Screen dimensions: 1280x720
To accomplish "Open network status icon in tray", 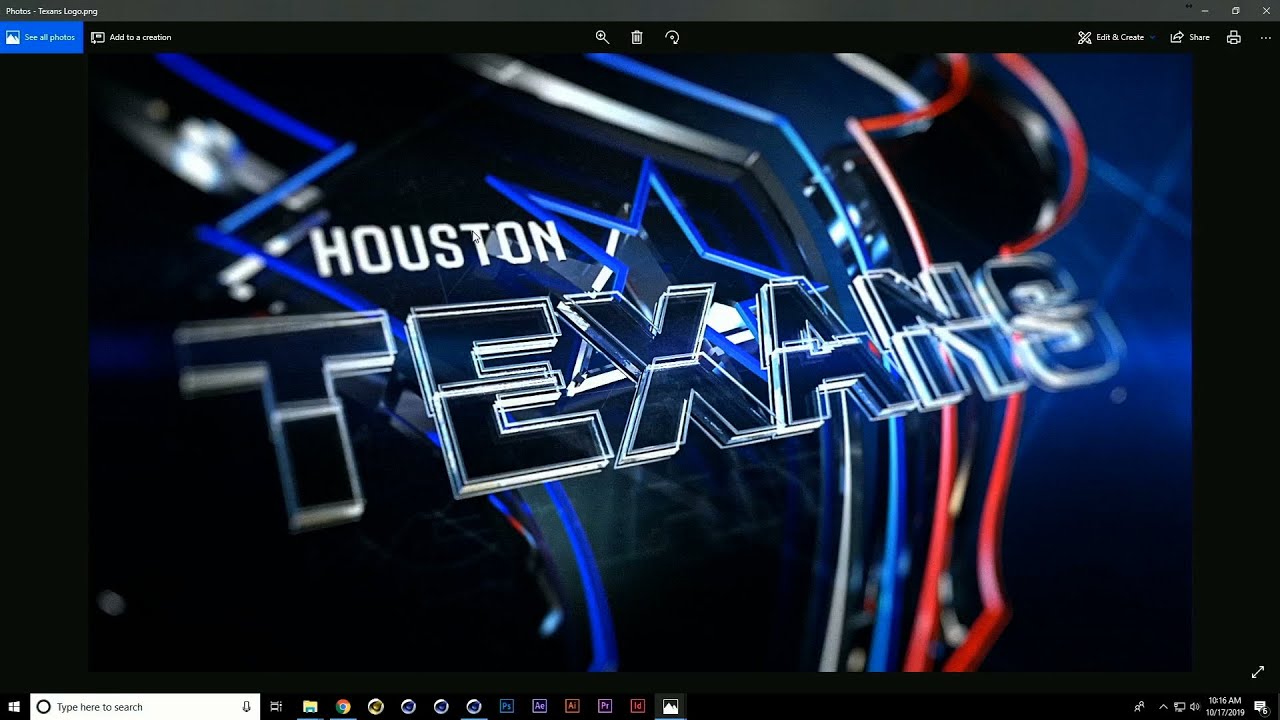I will pyautogui.click(x=1180, y=706).
